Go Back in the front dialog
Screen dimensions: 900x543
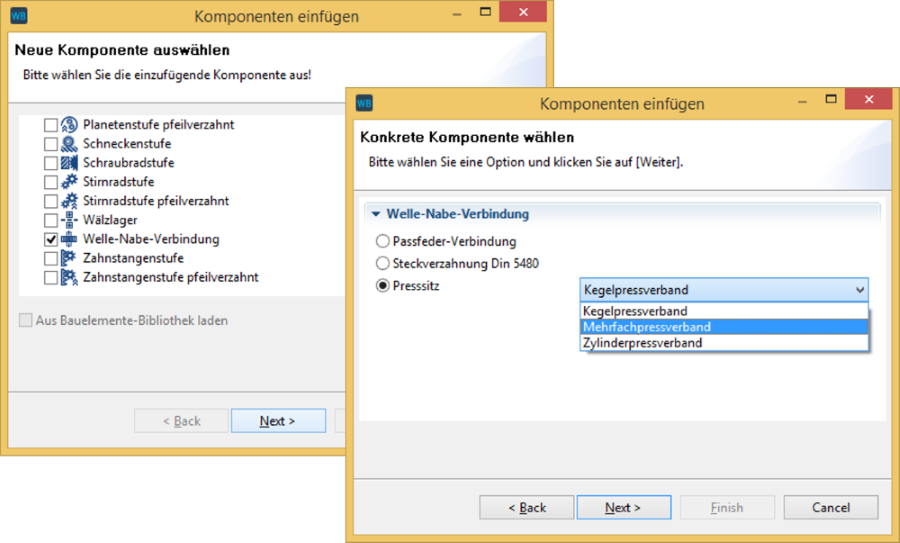(526, 508)
